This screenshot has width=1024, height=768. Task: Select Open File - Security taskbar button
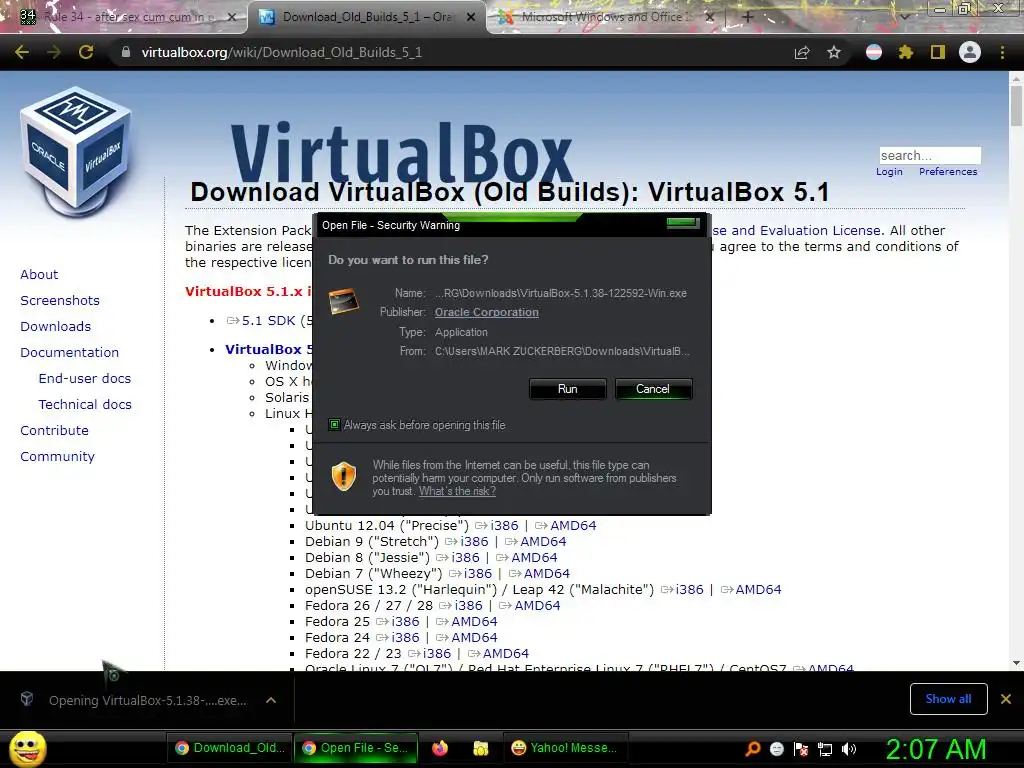pos(357,748)
